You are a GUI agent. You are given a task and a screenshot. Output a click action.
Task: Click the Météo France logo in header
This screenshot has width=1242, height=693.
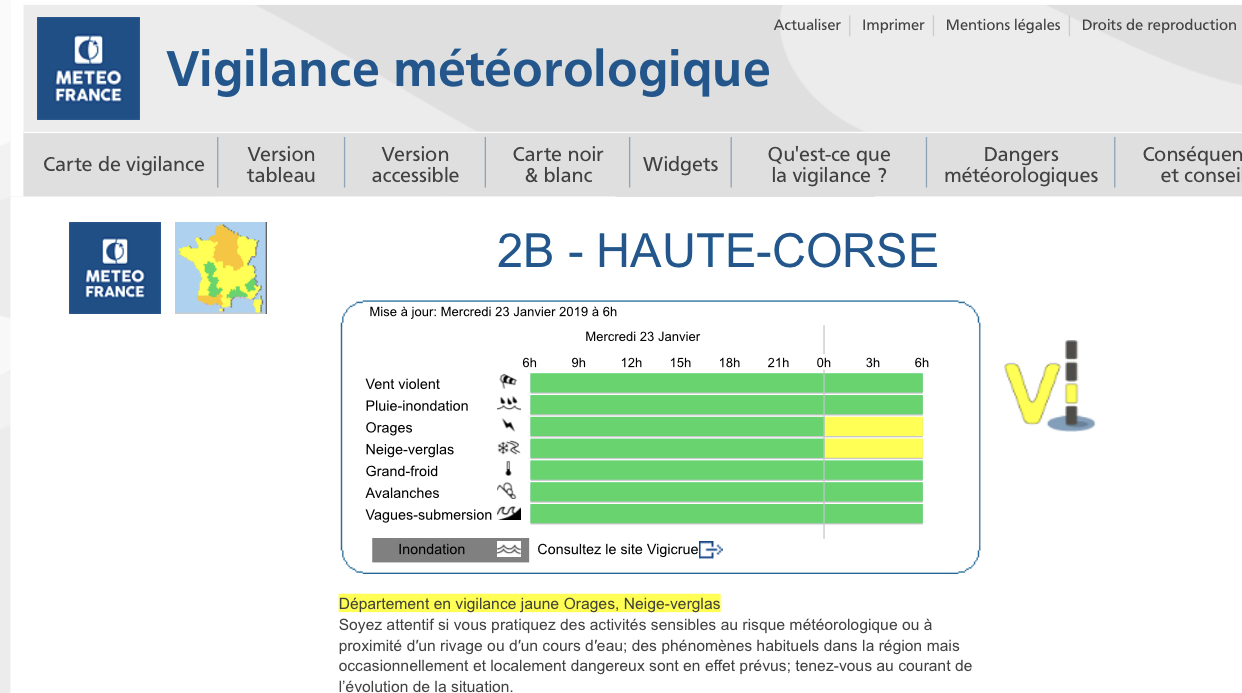click(88, 69)
